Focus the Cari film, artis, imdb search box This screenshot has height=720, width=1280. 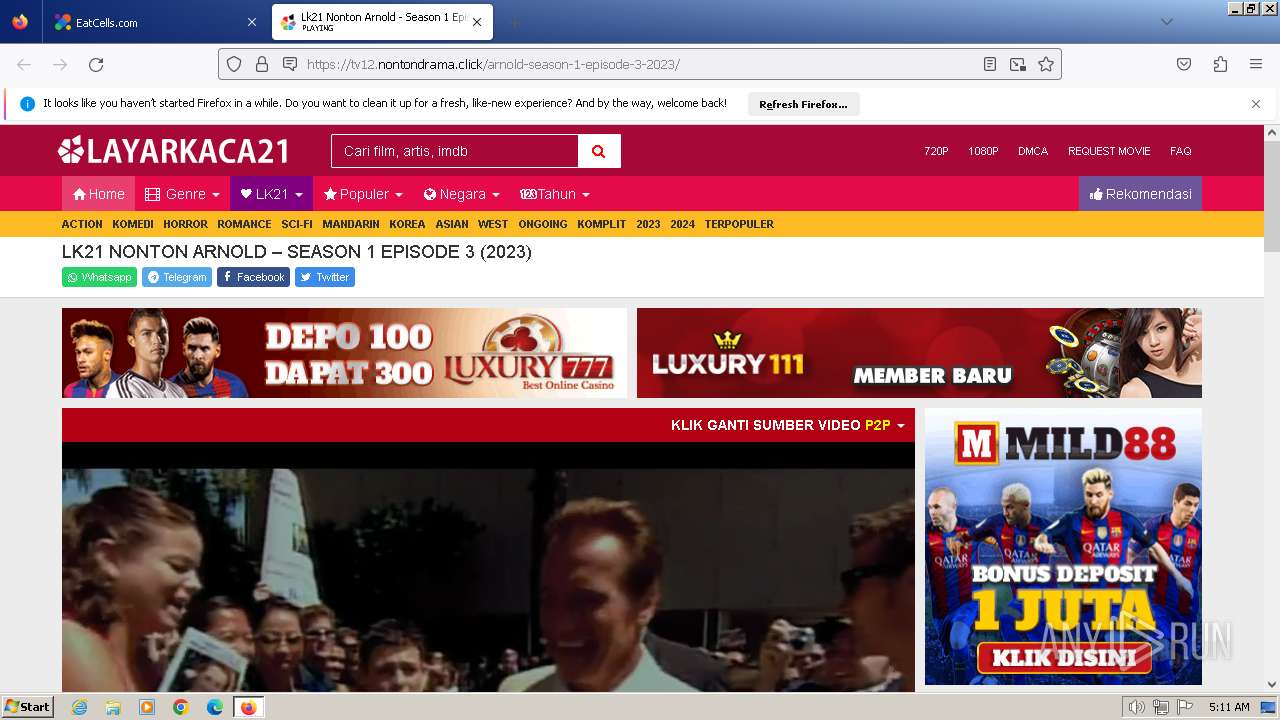coord(455,151)
